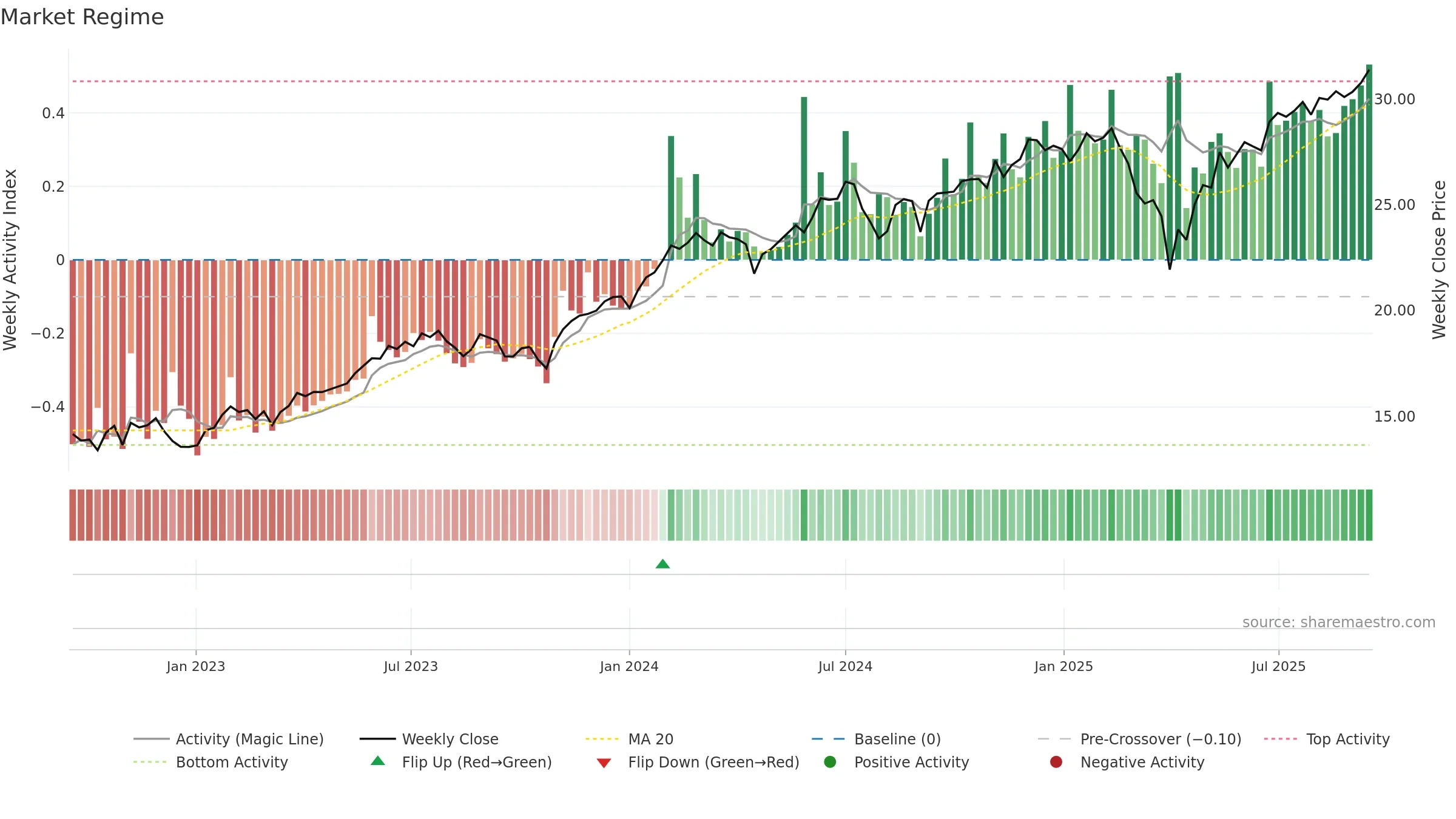The width and height of the screenshot is (1456, 819).
Task: Click the Jul 2023 axis label
Action: pyautogui.click(x=411, y=666)
